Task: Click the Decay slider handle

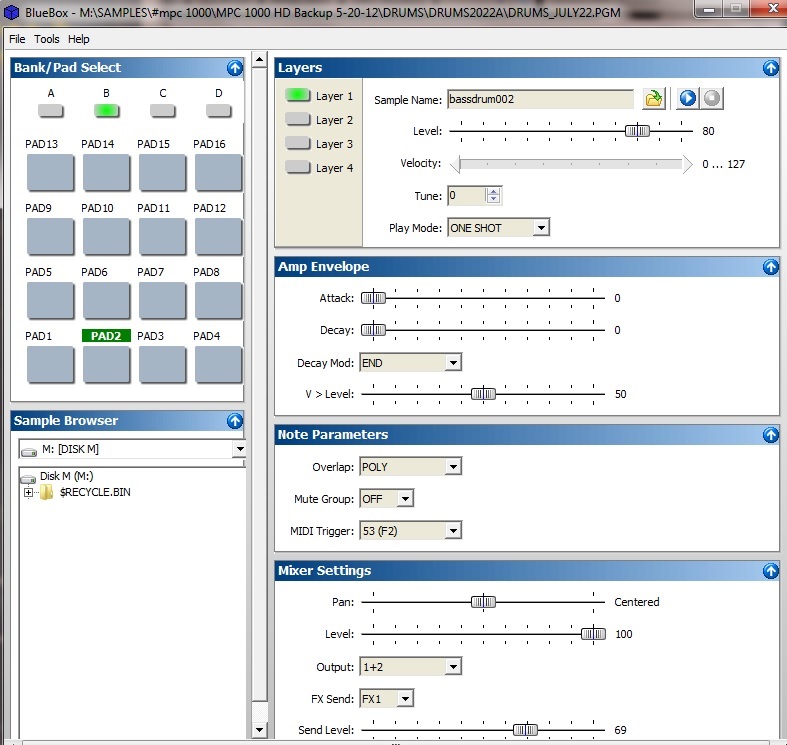Action: (x=373, y=330)
